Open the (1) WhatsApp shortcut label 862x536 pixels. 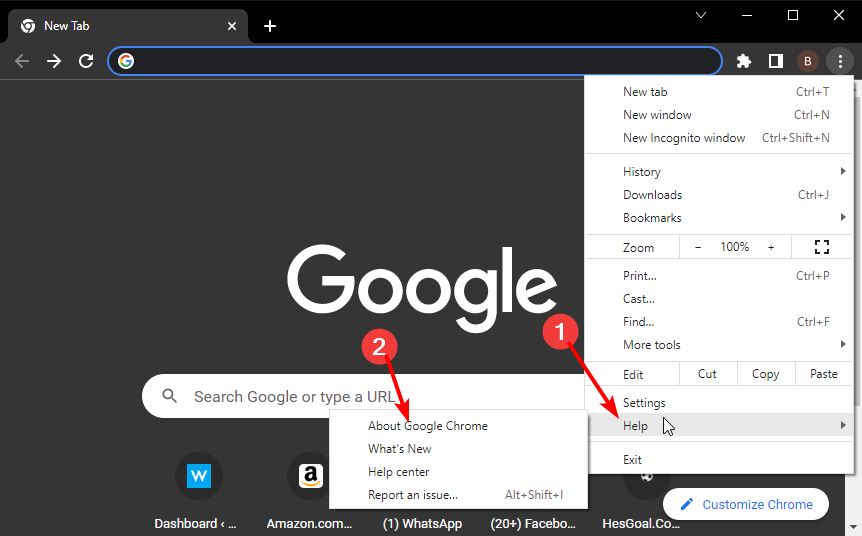[422, 524]
